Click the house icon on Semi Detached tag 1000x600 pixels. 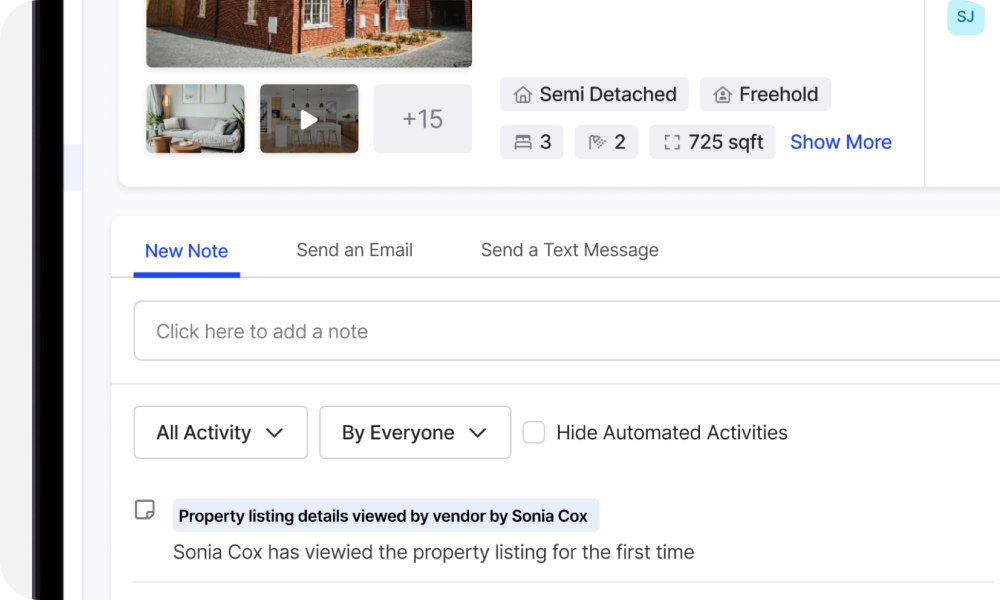point(522,95)
